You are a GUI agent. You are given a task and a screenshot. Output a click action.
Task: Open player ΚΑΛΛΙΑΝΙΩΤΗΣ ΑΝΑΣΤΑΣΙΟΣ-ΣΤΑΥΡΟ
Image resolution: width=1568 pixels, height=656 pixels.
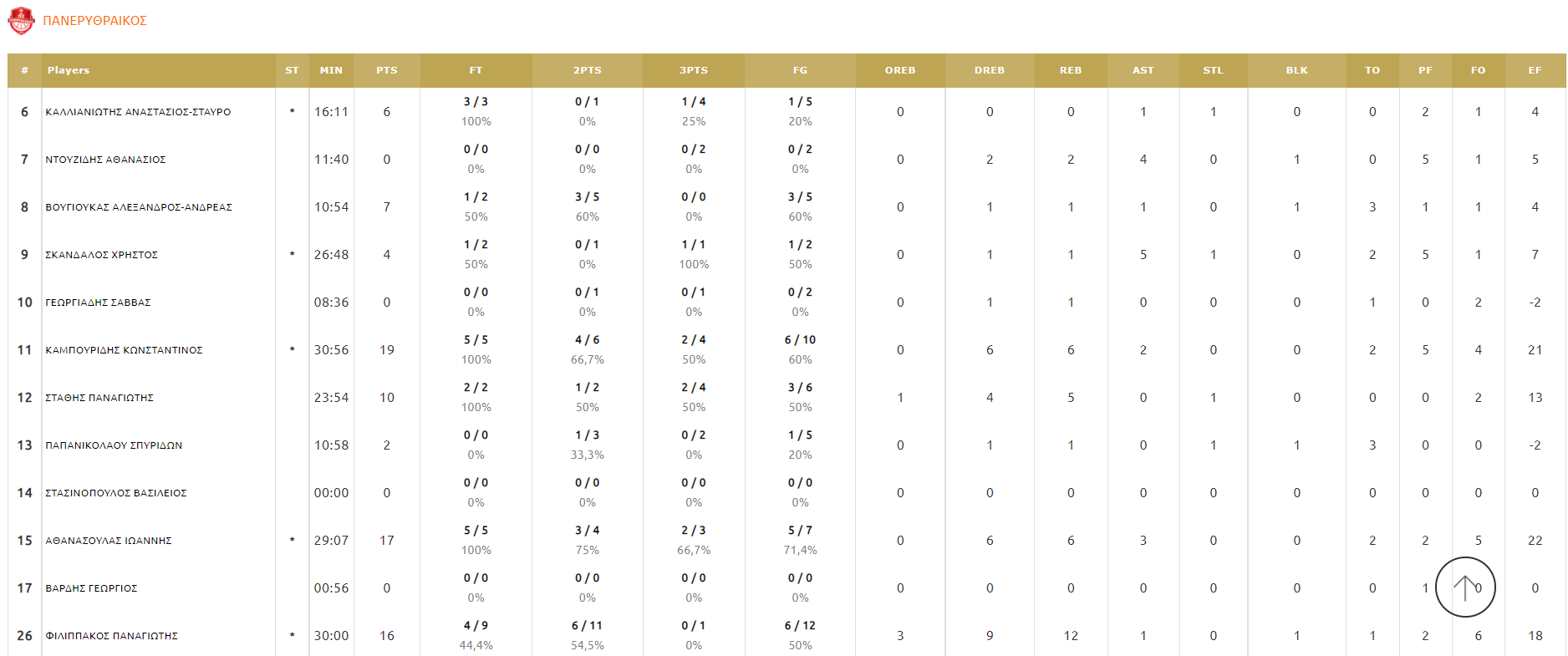(x=138, y=112)
